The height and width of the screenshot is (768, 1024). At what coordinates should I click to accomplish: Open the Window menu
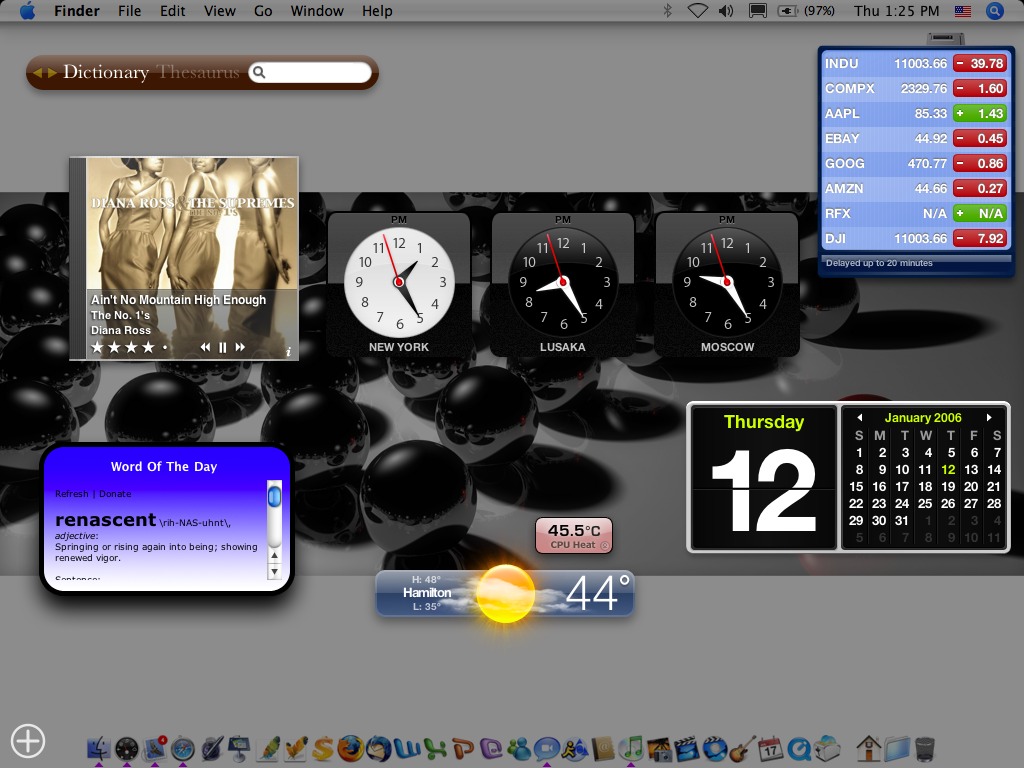317,10
